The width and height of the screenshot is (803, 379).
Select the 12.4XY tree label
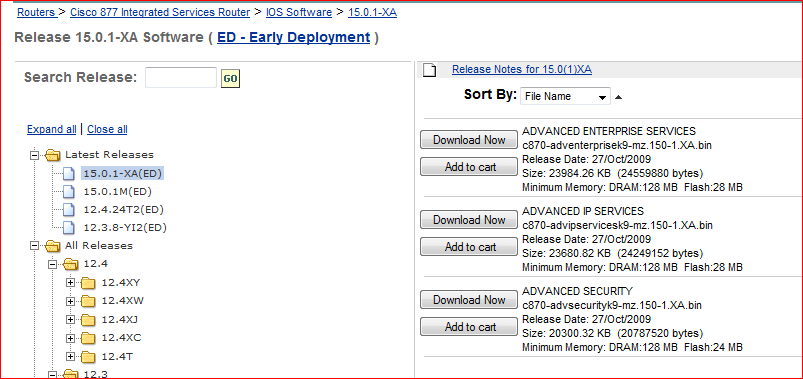click(x=121, y=282)
